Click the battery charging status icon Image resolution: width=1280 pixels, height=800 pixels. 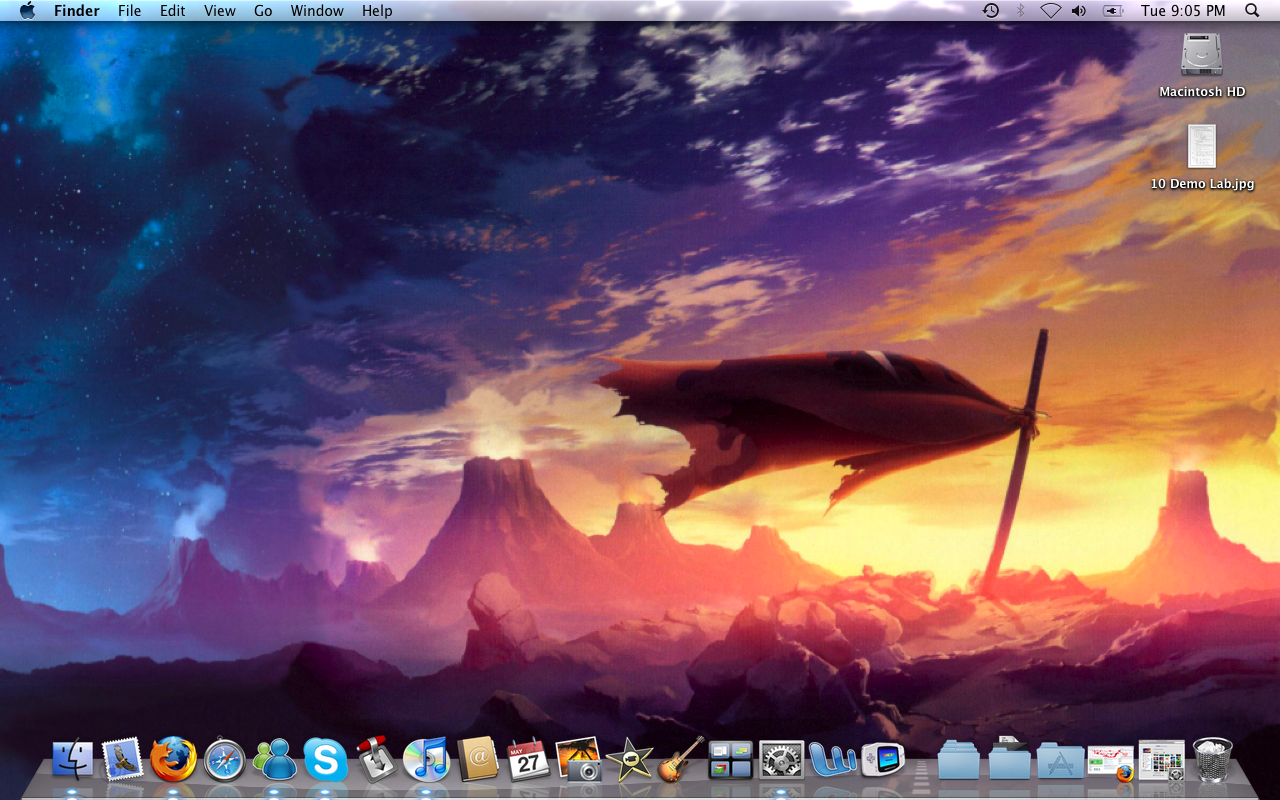coord(1113,11)
